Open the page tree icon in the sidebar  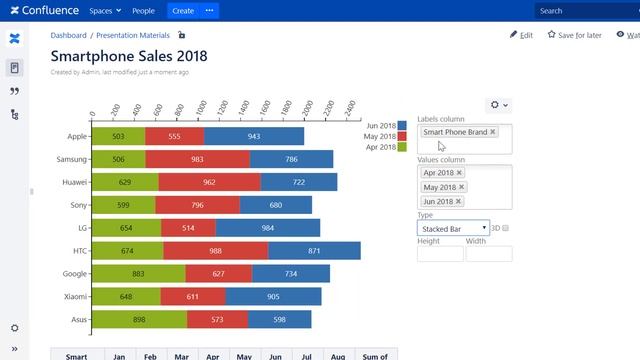point(15,115)
